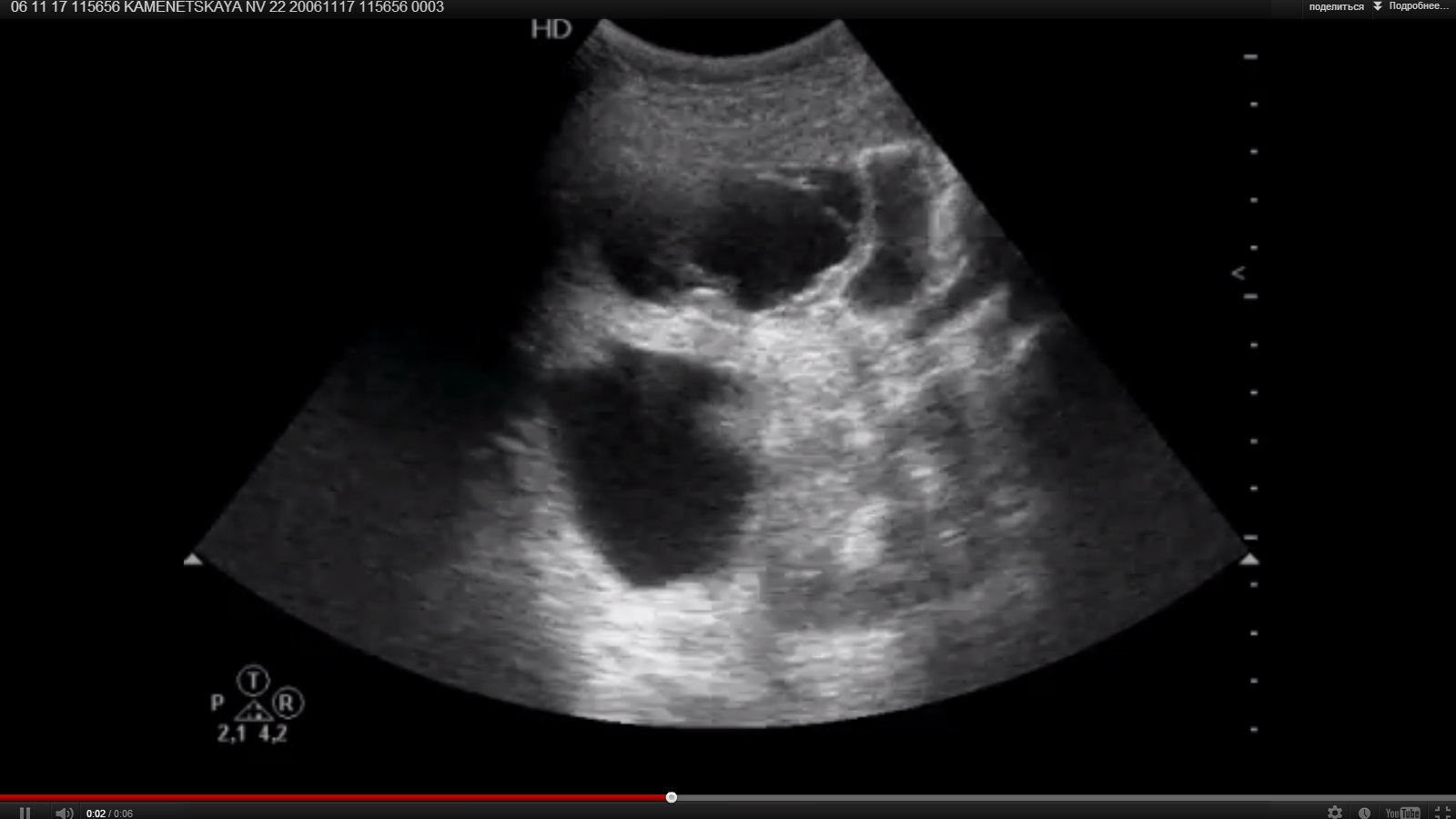Seek to the unplayed gray part of timeline
This screenshot has width=1456, height=819.
pos(1001,797)
